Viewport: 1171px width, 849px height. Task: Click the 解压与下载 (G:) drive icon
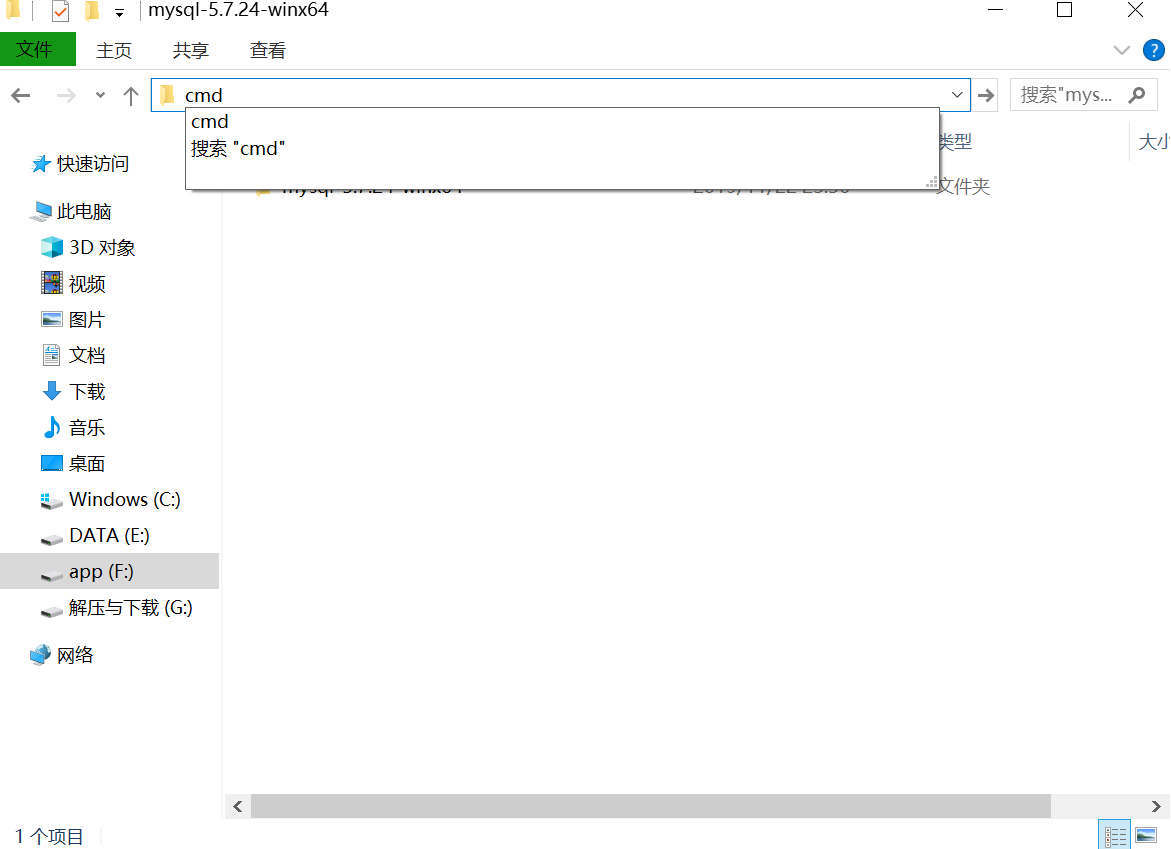point(52,612)
